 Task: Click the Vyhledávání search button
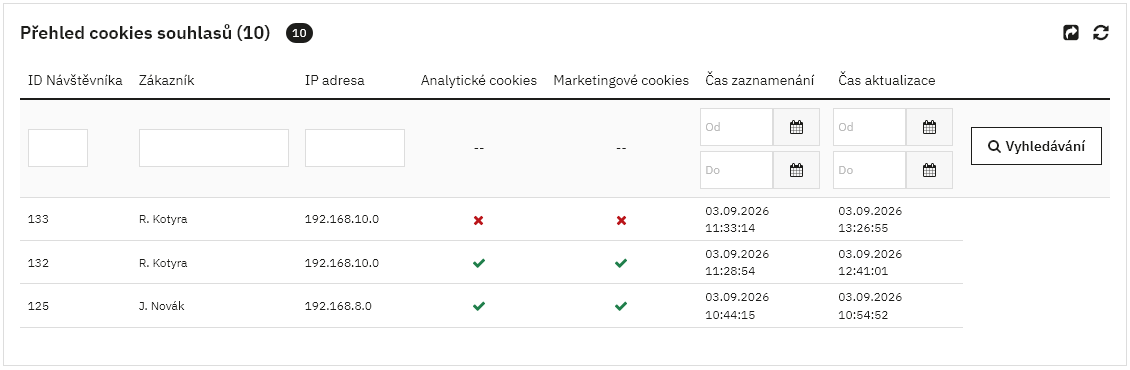(1036, 146)
